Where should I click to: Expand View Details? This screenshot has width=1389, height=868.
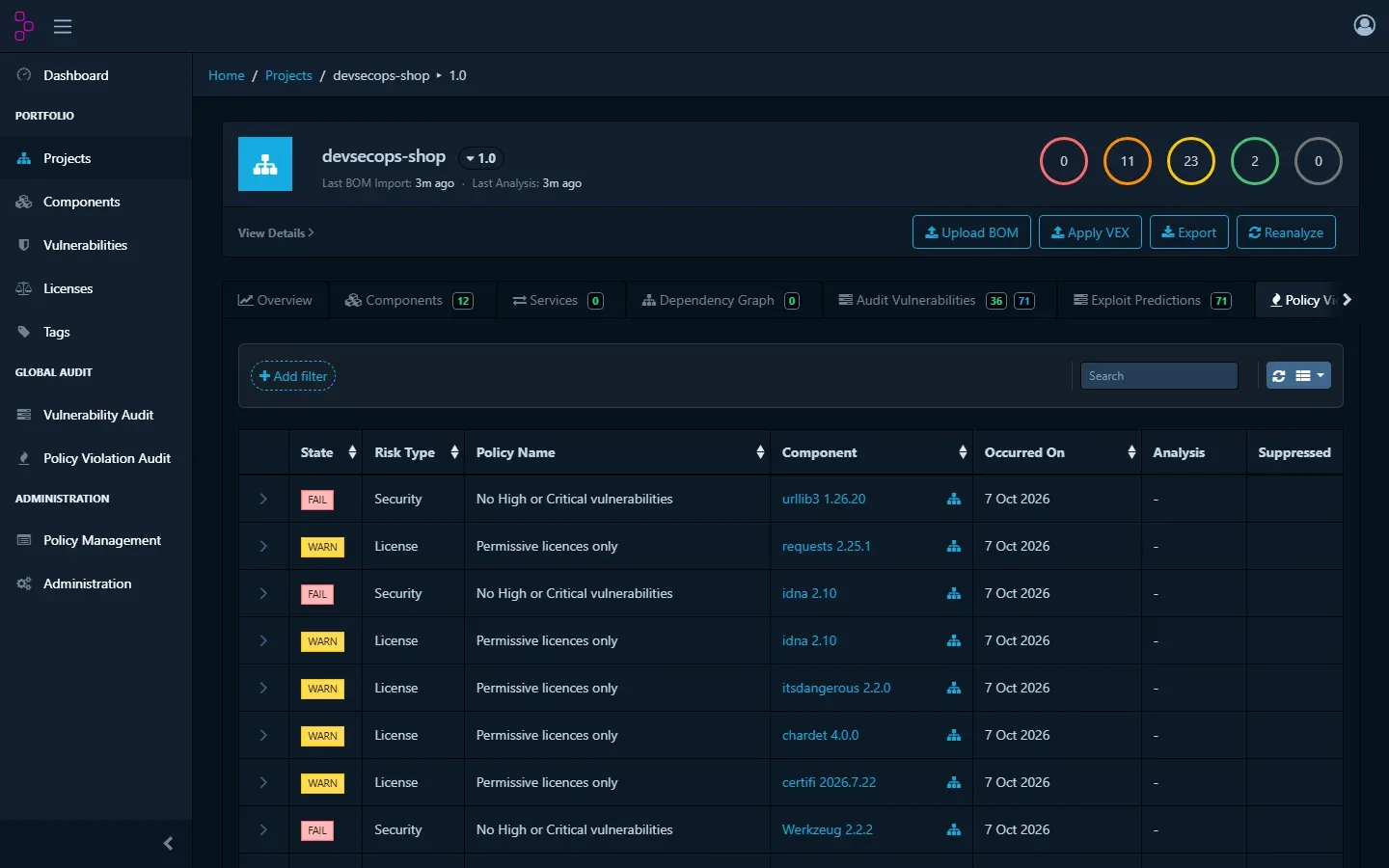pyautogui.click(x=276, y=233)
